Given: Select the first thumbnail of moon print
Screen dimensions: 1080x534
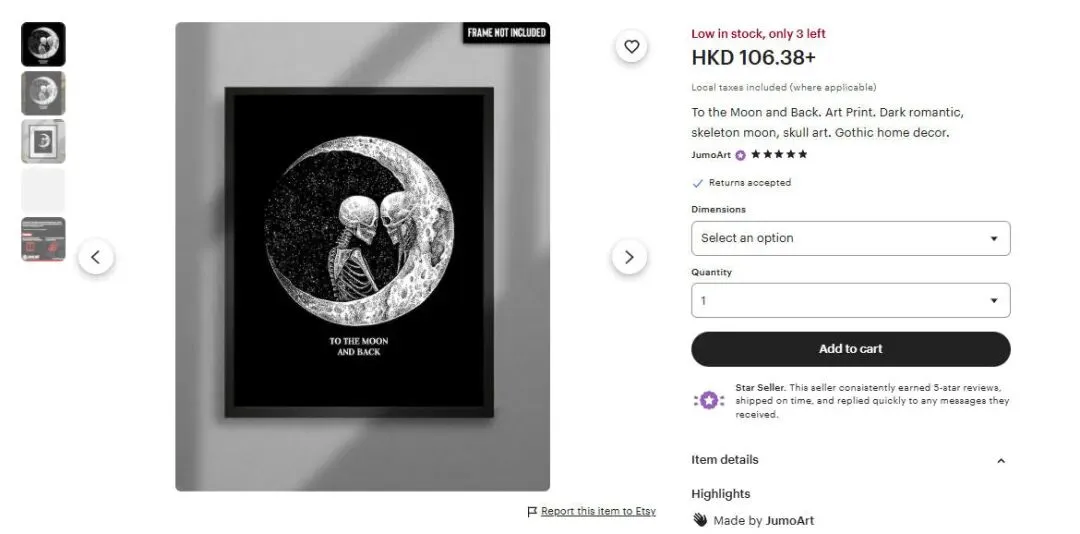Looking at the screenshot, I should click(x=43, y=44).
